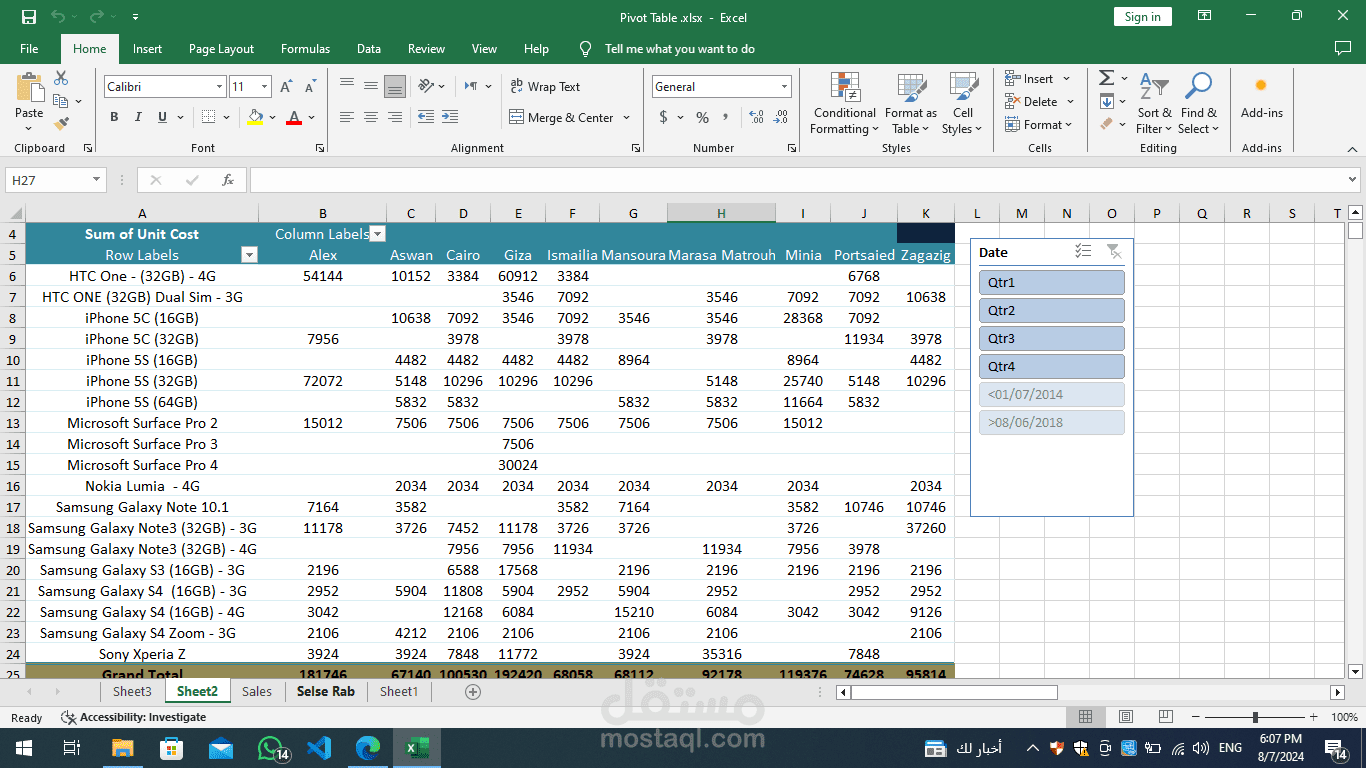This screenshot has width=1366, height=768.
Task: Open the Format cells menu
Action: tap(1038, 125)
